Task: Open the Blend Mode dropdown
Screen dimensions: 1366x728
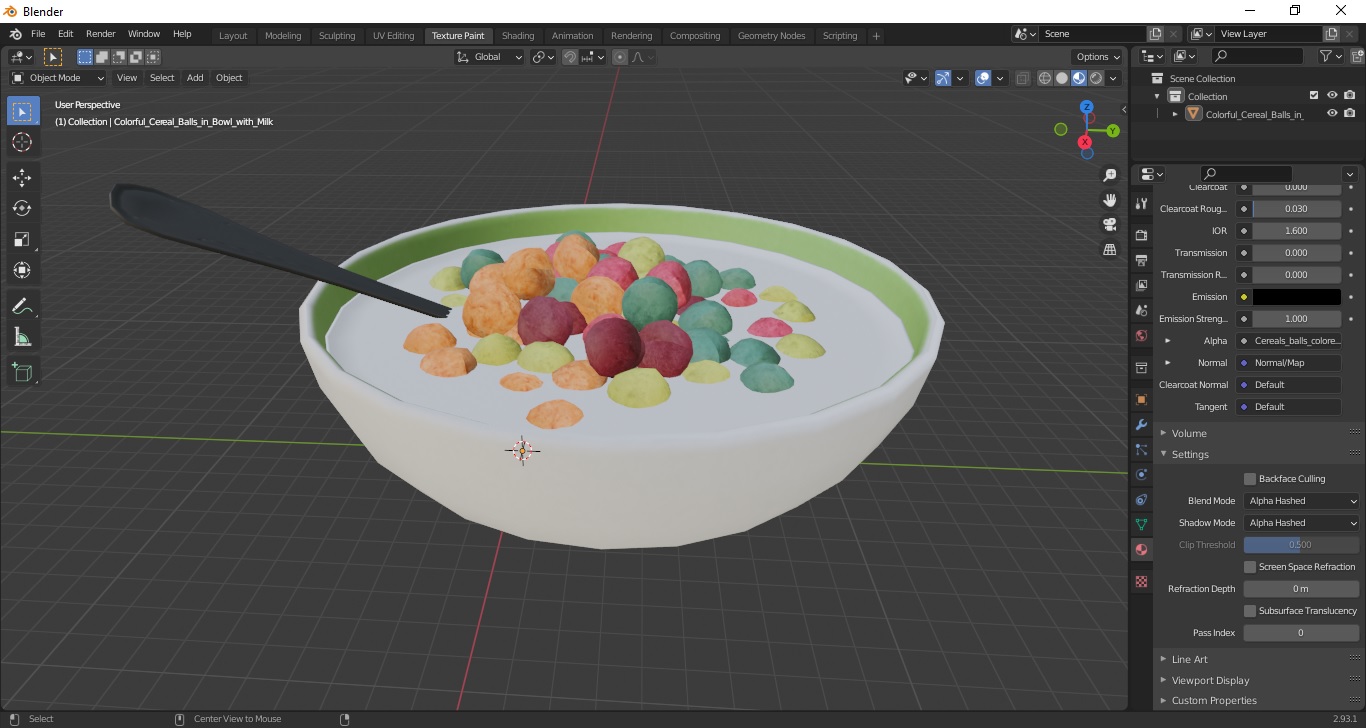Action: (1302, 501)
